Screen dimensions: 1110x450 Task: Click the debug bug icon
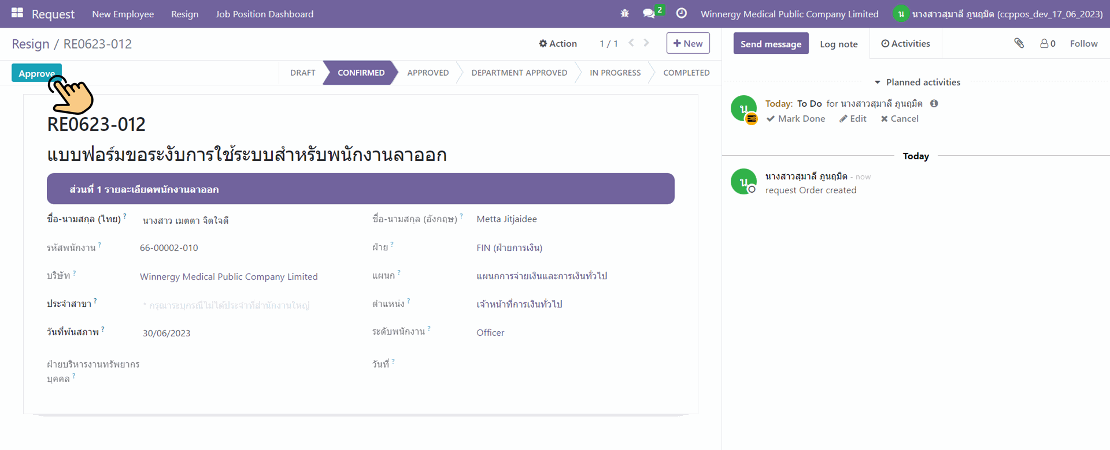pyautogui.click(x=625, y=14)
